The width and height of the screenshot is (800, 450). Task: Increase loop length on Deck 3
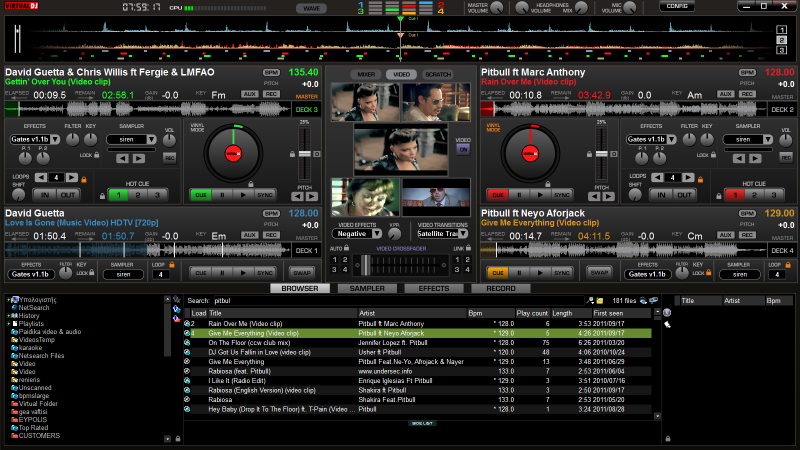click(x=72, y=178)
